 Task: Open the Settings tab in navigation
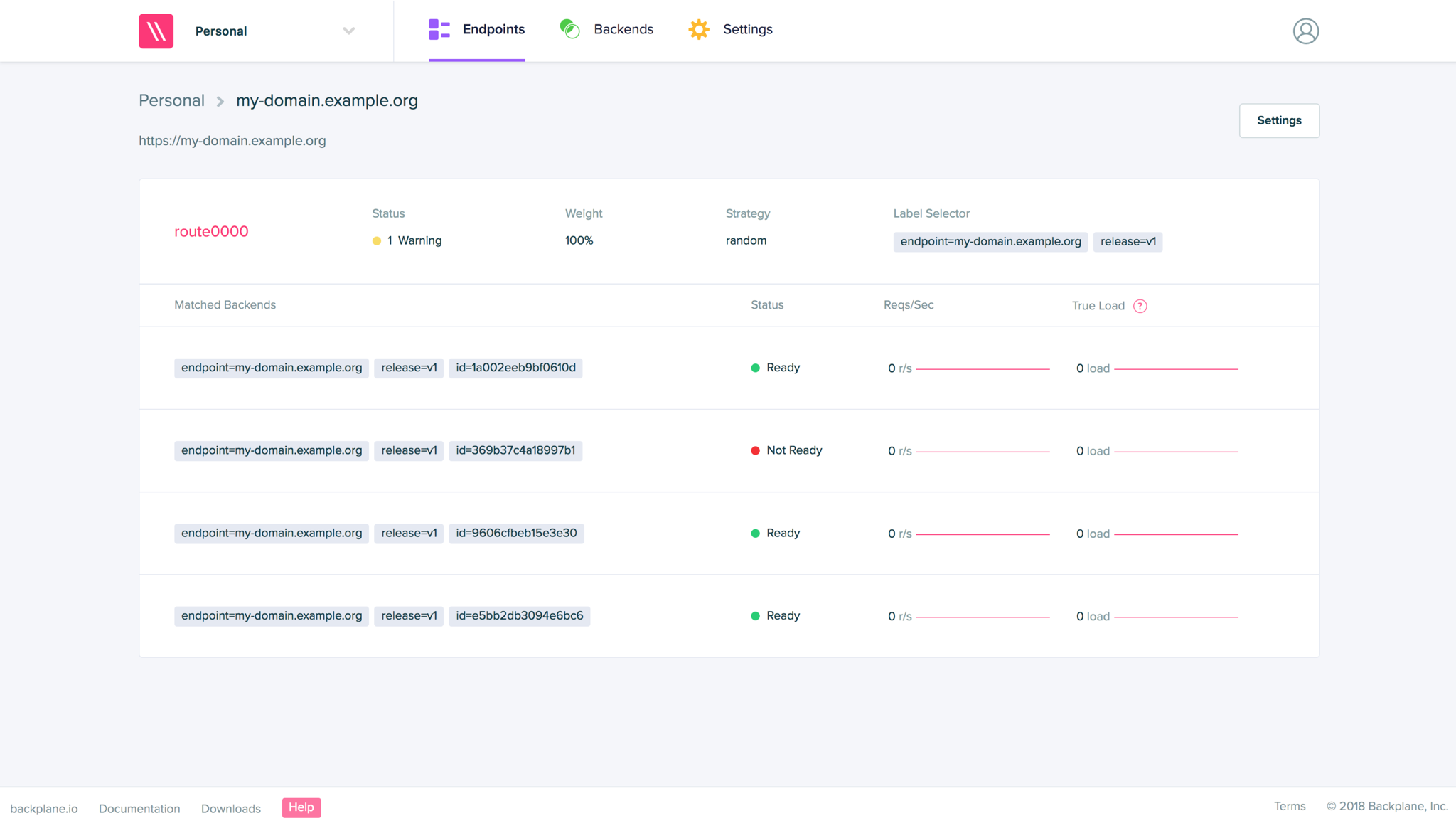[x=747, y=29]
